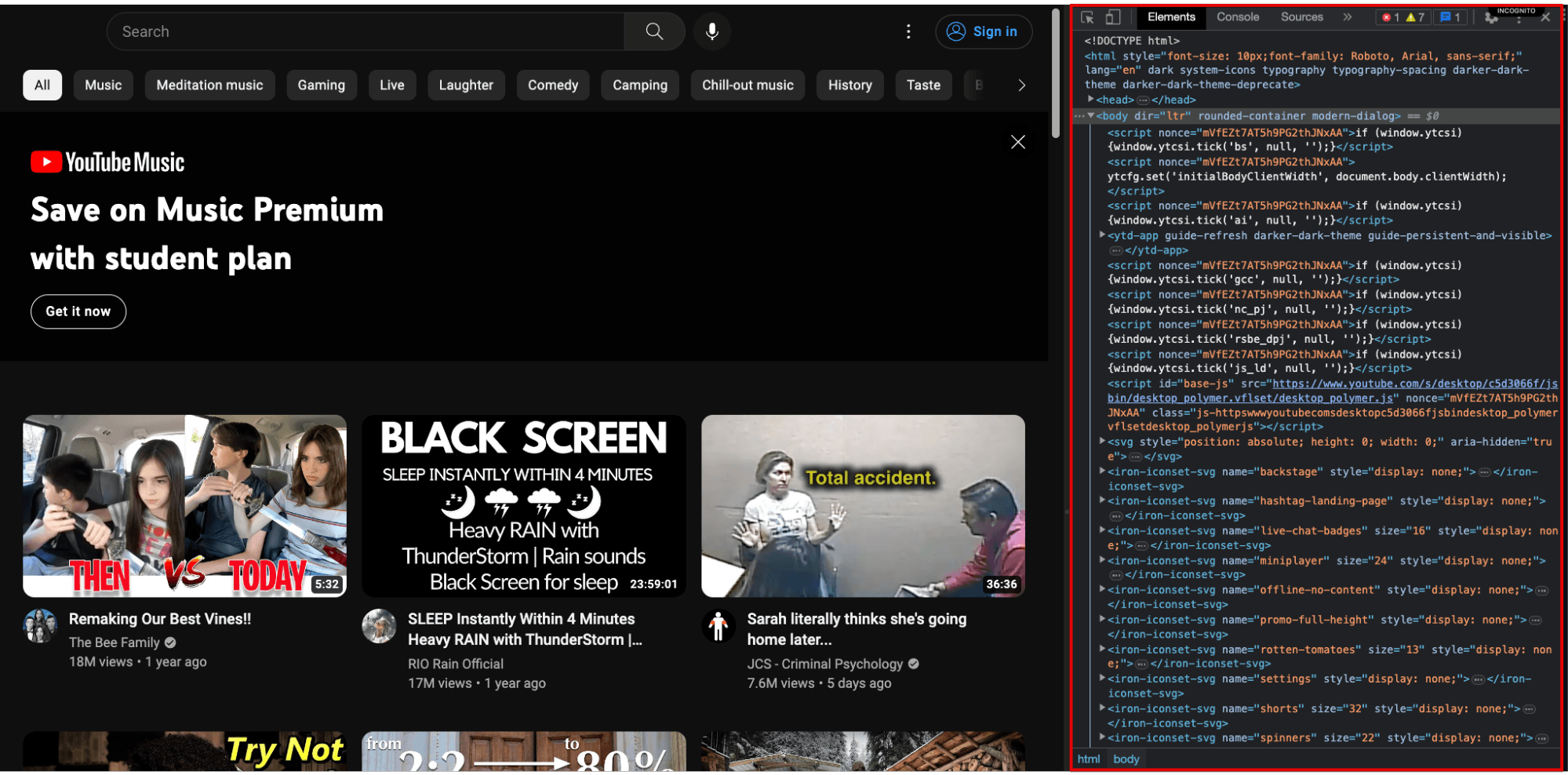
Task: Click the YouTube search magnifier button
Action: (654, 31)
